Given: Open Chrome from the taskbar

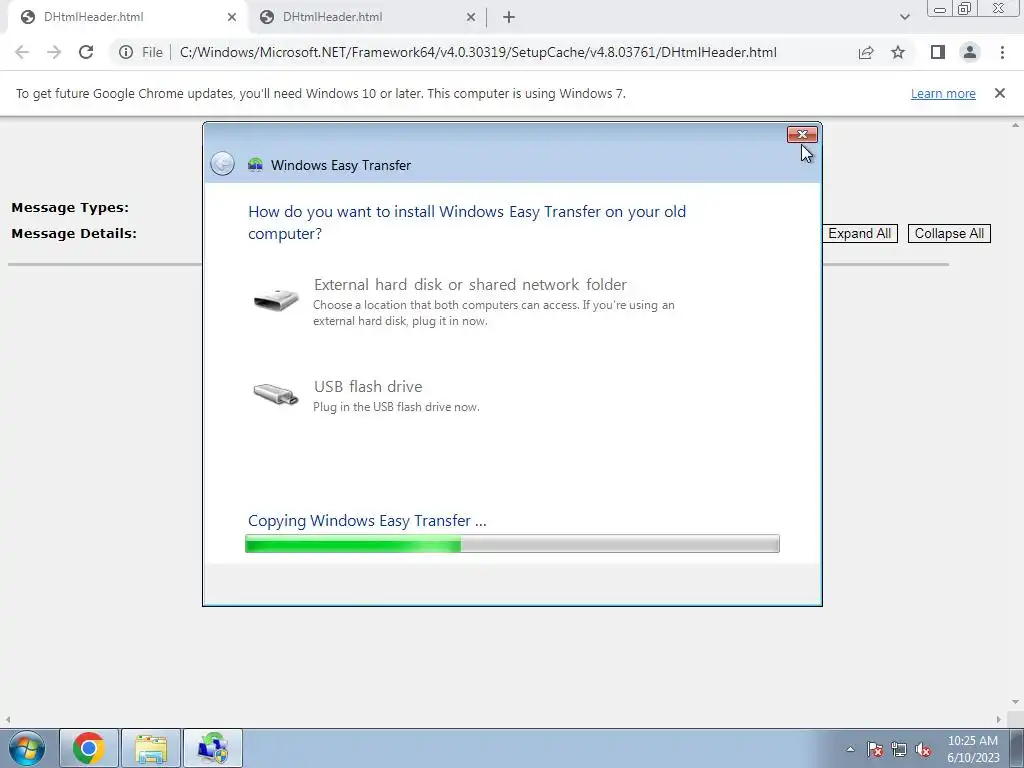Looking at the screenshot, I should click(x=89, y=748).
